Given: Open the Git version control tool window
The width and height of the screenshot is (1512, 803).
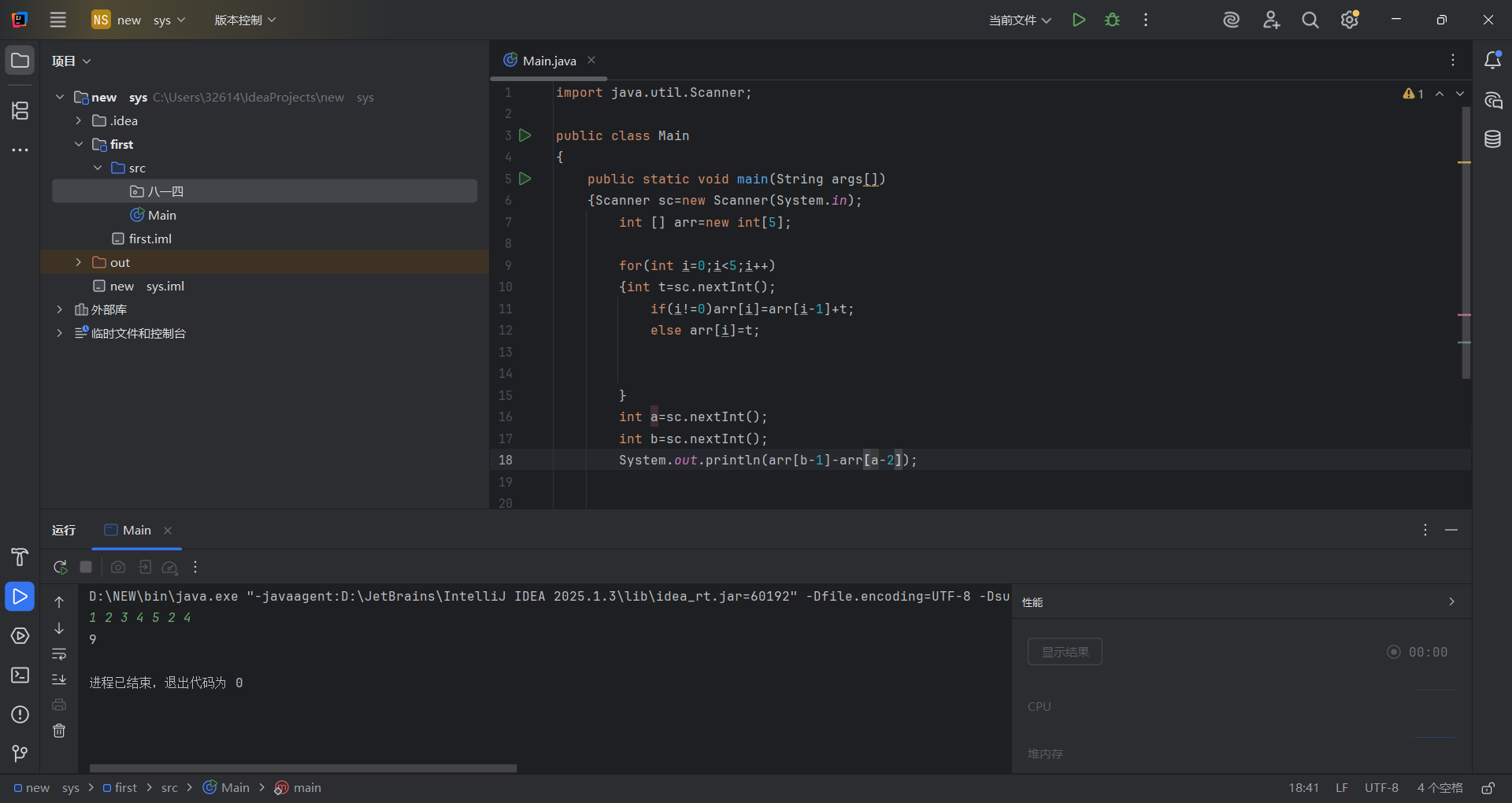Looking at the screenshot, I should click(x=20, y=754).
